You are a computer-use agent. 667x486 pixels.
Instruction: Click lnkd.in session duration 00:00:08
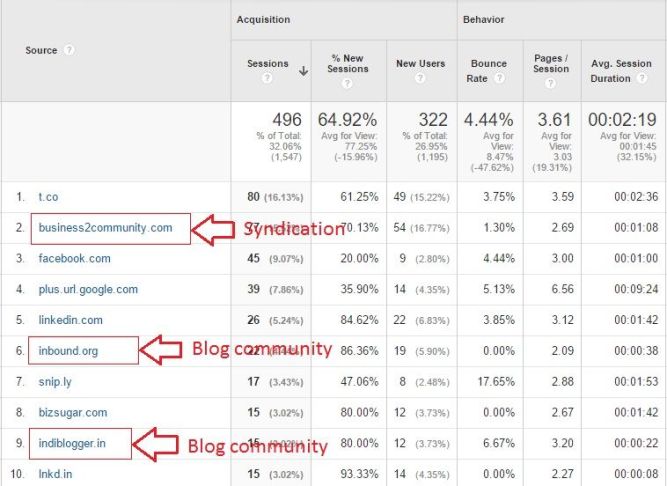[636, 474]
